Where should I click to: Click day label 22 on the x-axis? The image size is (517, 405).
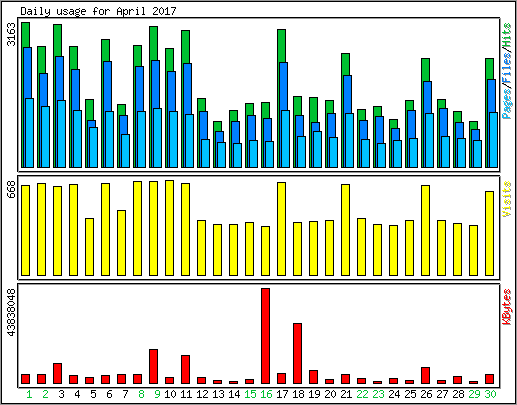[362, 394]
